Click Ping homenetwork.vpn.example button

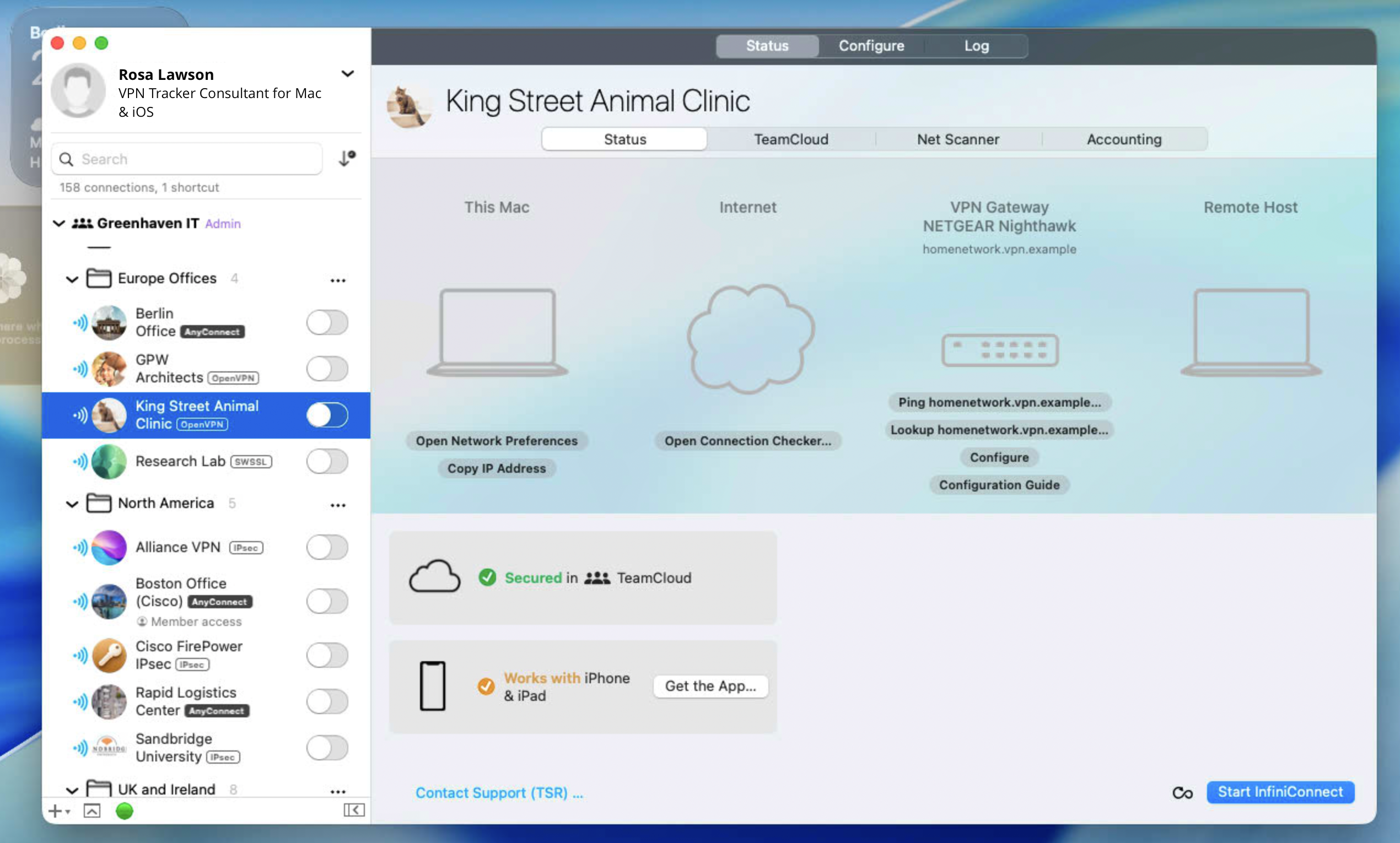click(x=999, y=402)
